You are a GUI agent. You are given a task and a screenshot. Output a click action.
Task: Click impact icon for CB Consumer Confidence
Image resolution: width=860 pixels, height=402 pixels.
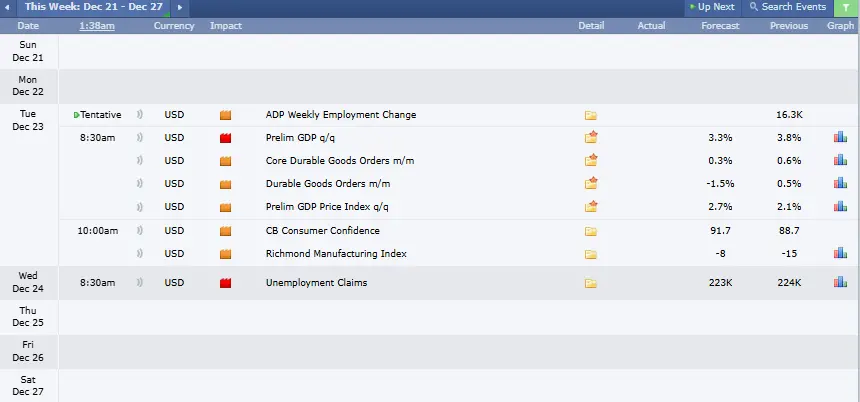click(225, 231)
